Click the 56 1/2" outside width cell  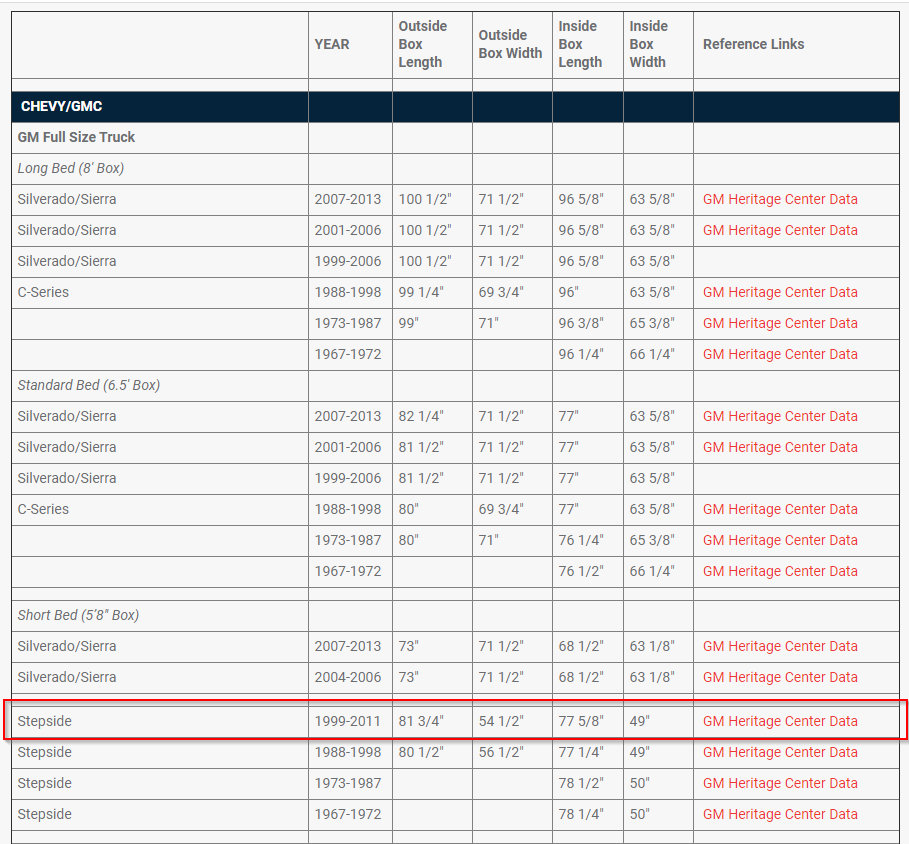pos(501,752)
